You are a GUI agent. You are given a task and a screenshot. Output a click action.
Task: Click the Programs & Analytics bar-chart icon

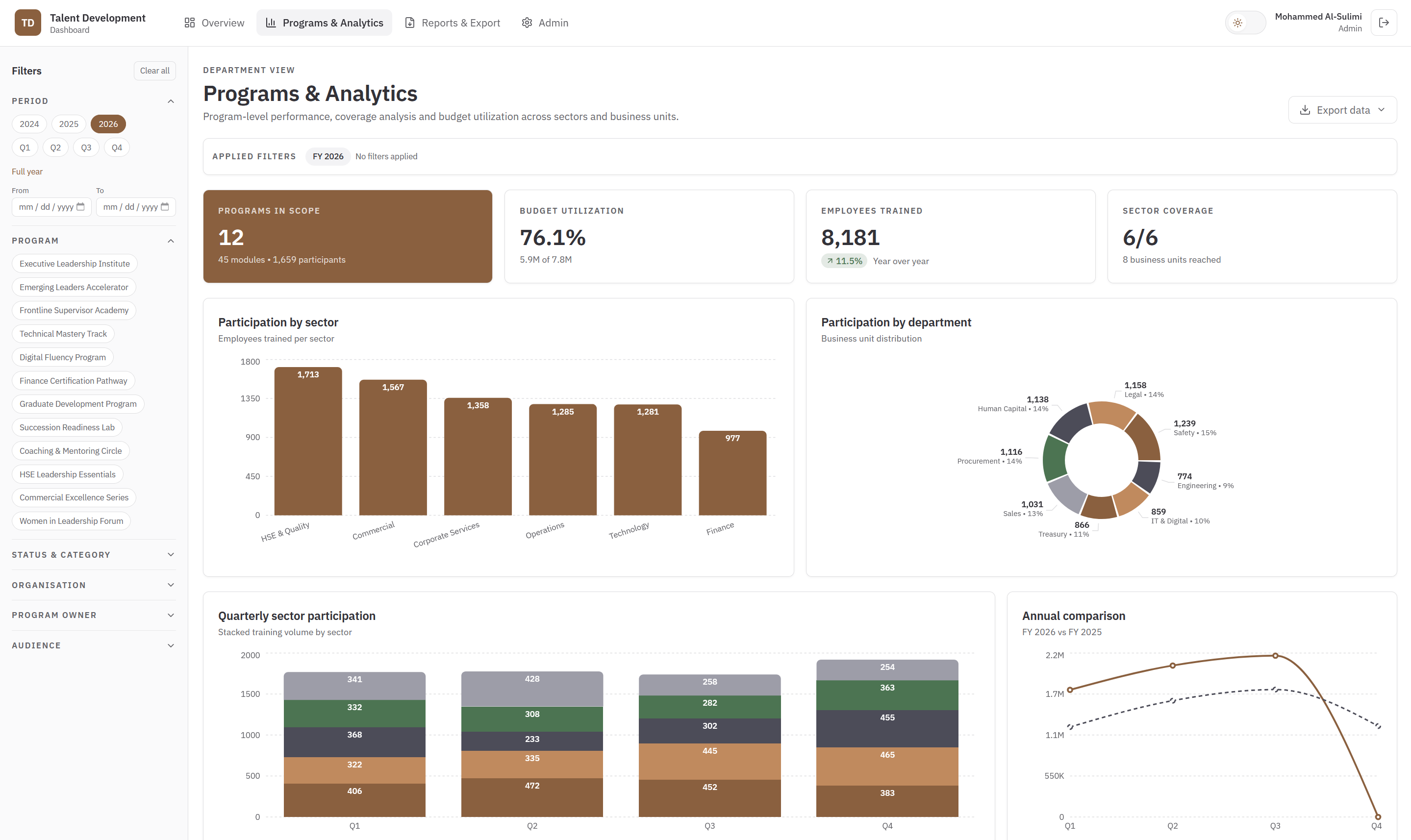click(271, 23)
